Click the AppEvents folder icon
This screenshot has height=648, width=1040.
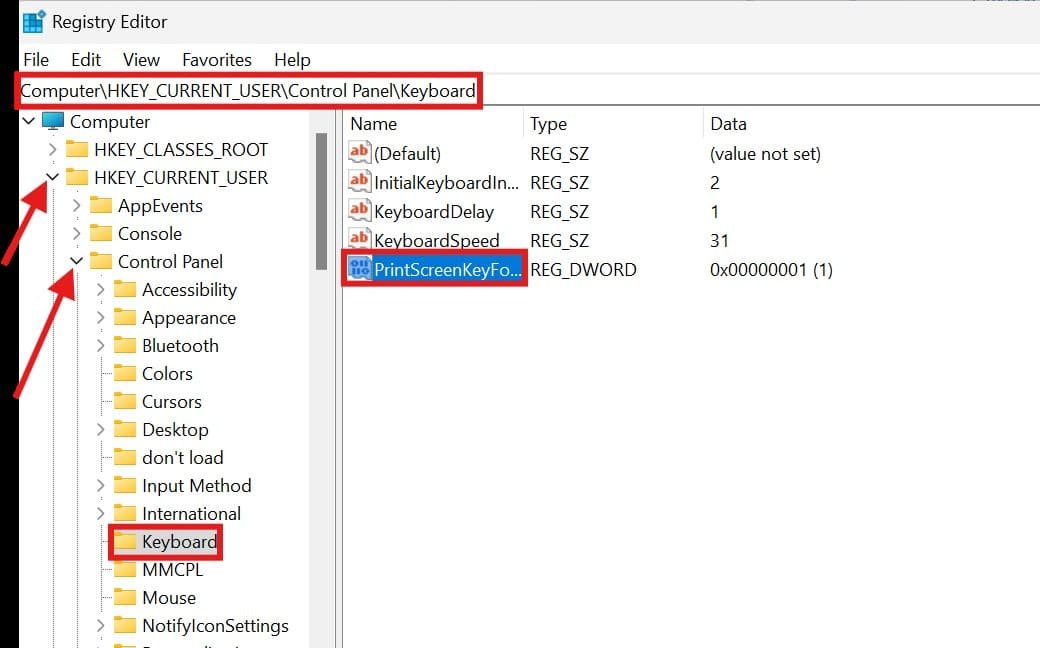point(101,205)
